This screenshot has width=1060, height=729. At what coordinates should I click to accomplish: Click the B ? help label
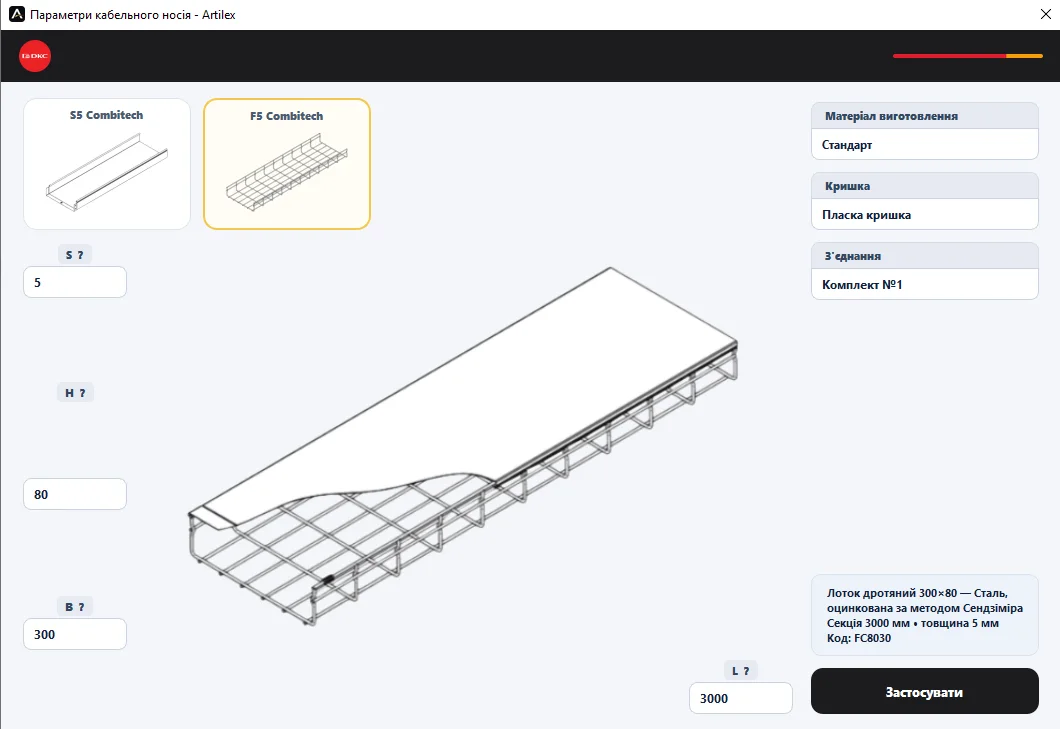point(75,607)
